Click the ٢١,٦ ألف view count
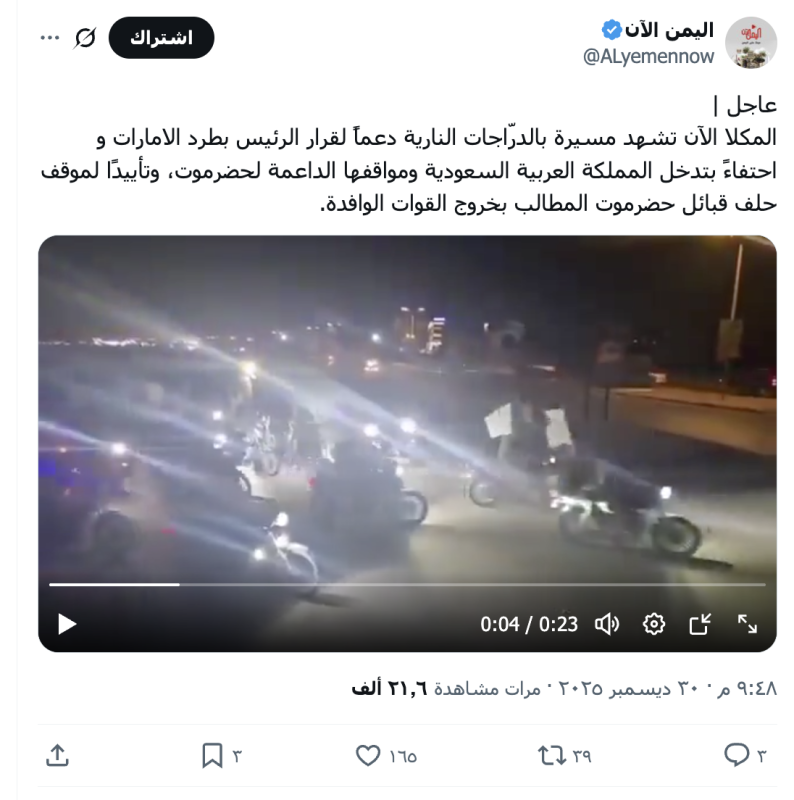This screenshot has width=794, height=800. 389,689
